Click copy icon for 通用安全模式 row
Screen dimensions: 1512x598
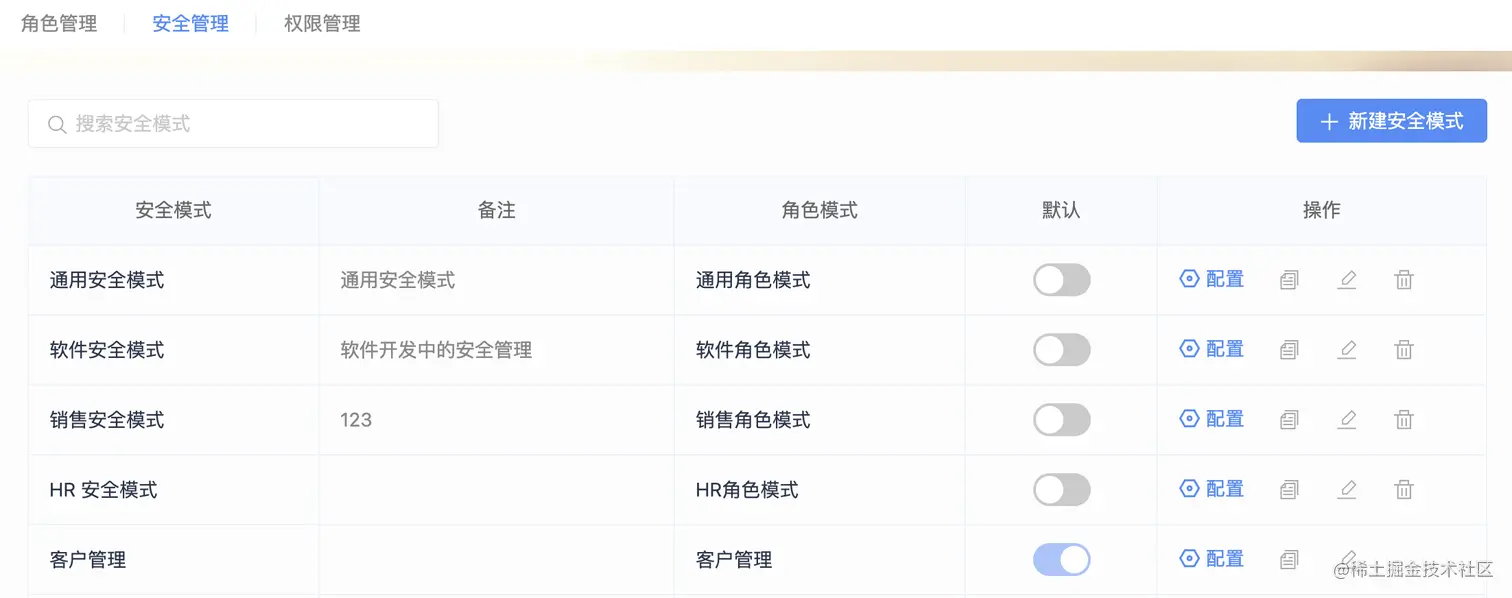tap(1289, 280)
